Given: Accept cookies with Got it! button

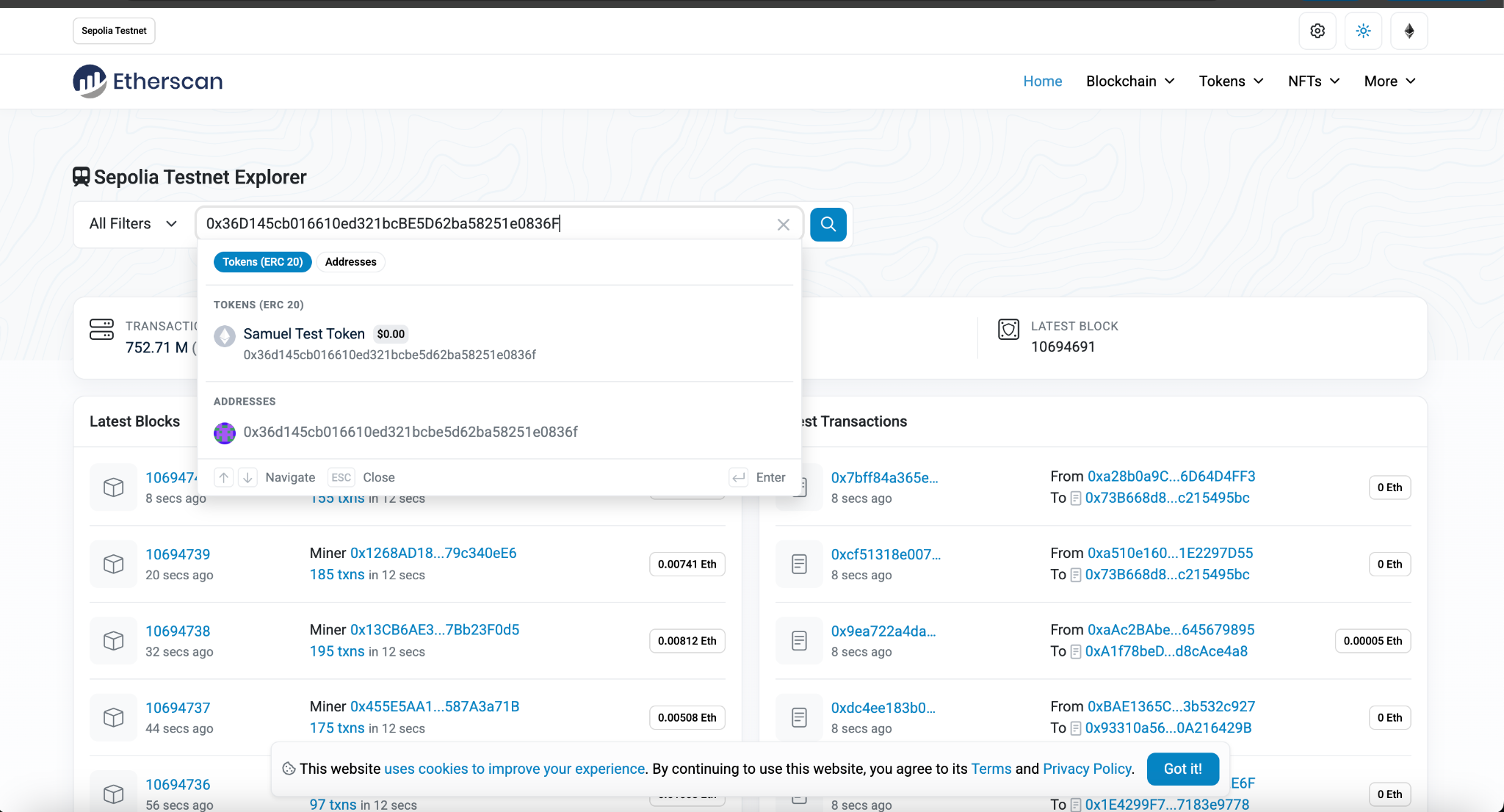Looking at the screenshot, I should pyautogui.click(x=1182, y=769).
